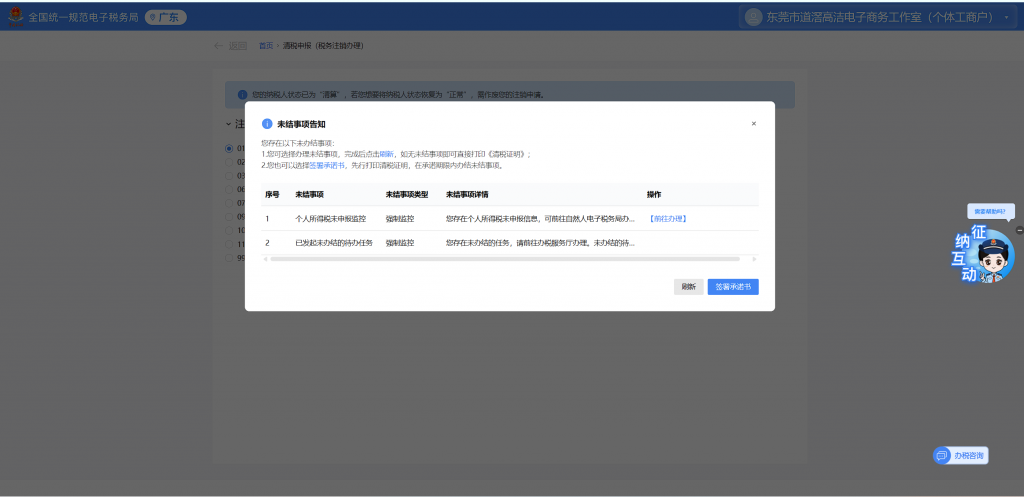Open the 征纳互动 assistant mascot

tap(987, 257)
